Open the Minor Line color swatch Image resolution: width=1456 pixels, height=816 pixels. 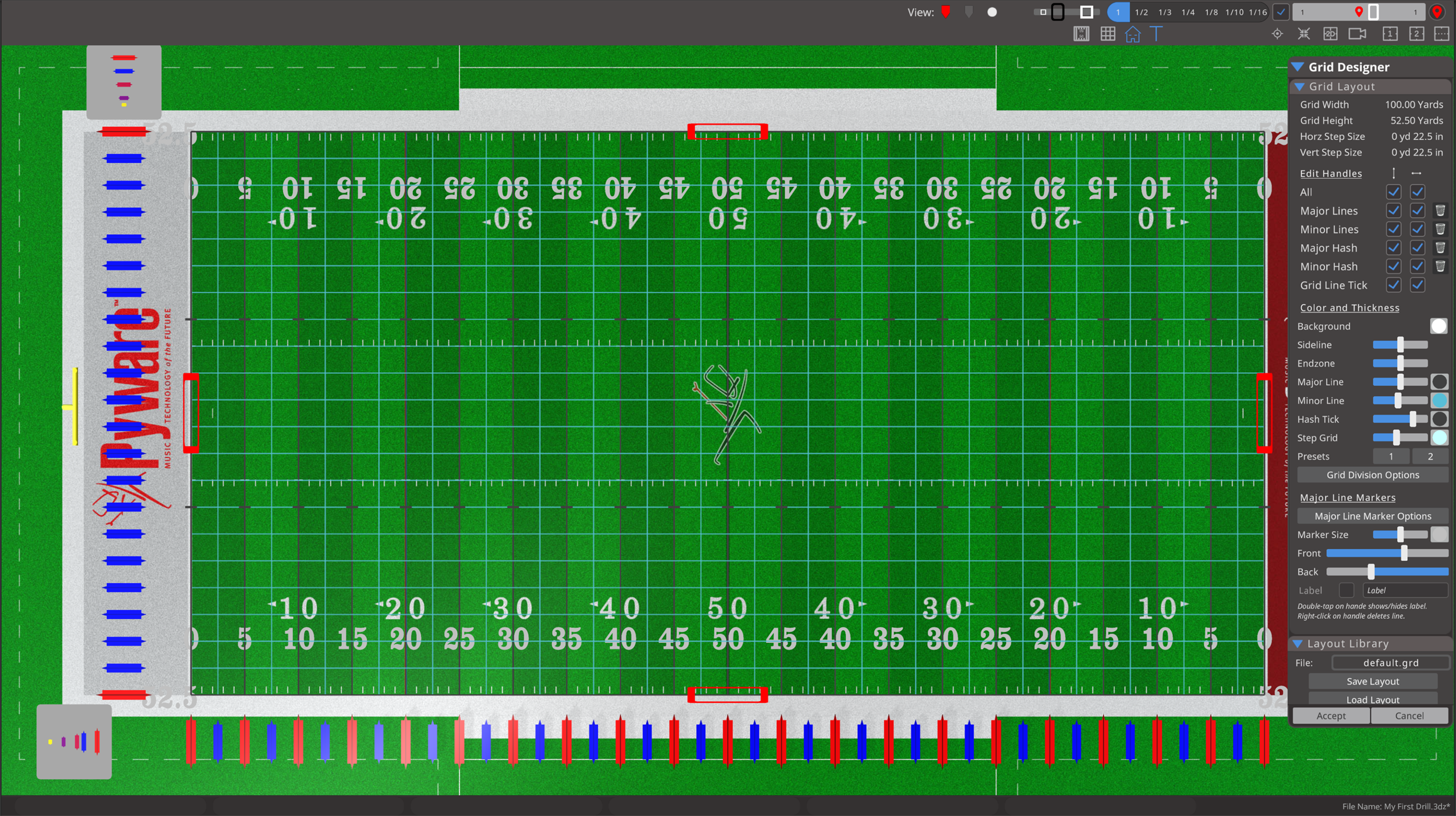coord(1439,400)
